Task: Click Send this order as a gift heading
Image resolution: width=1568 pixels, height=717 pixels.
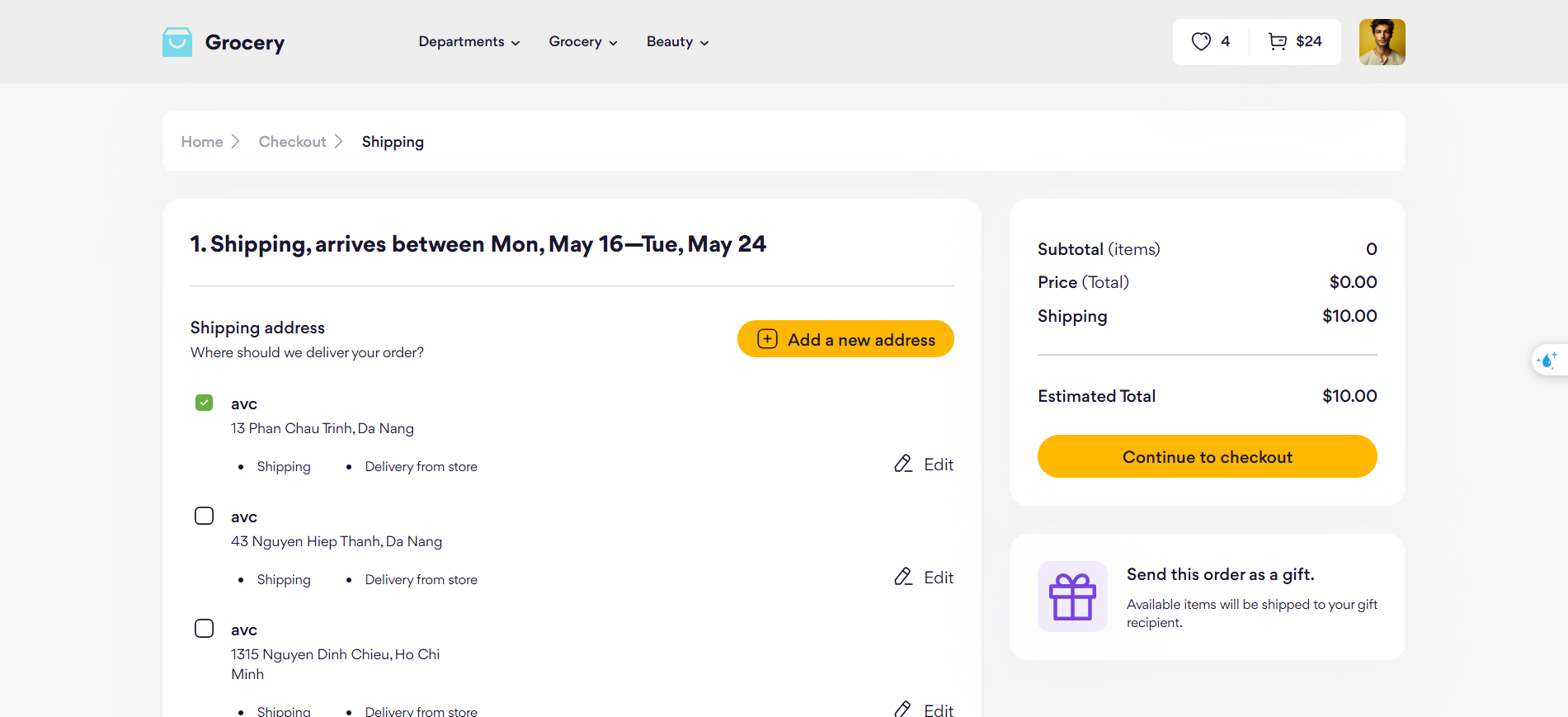Action: coord(1221,574)
